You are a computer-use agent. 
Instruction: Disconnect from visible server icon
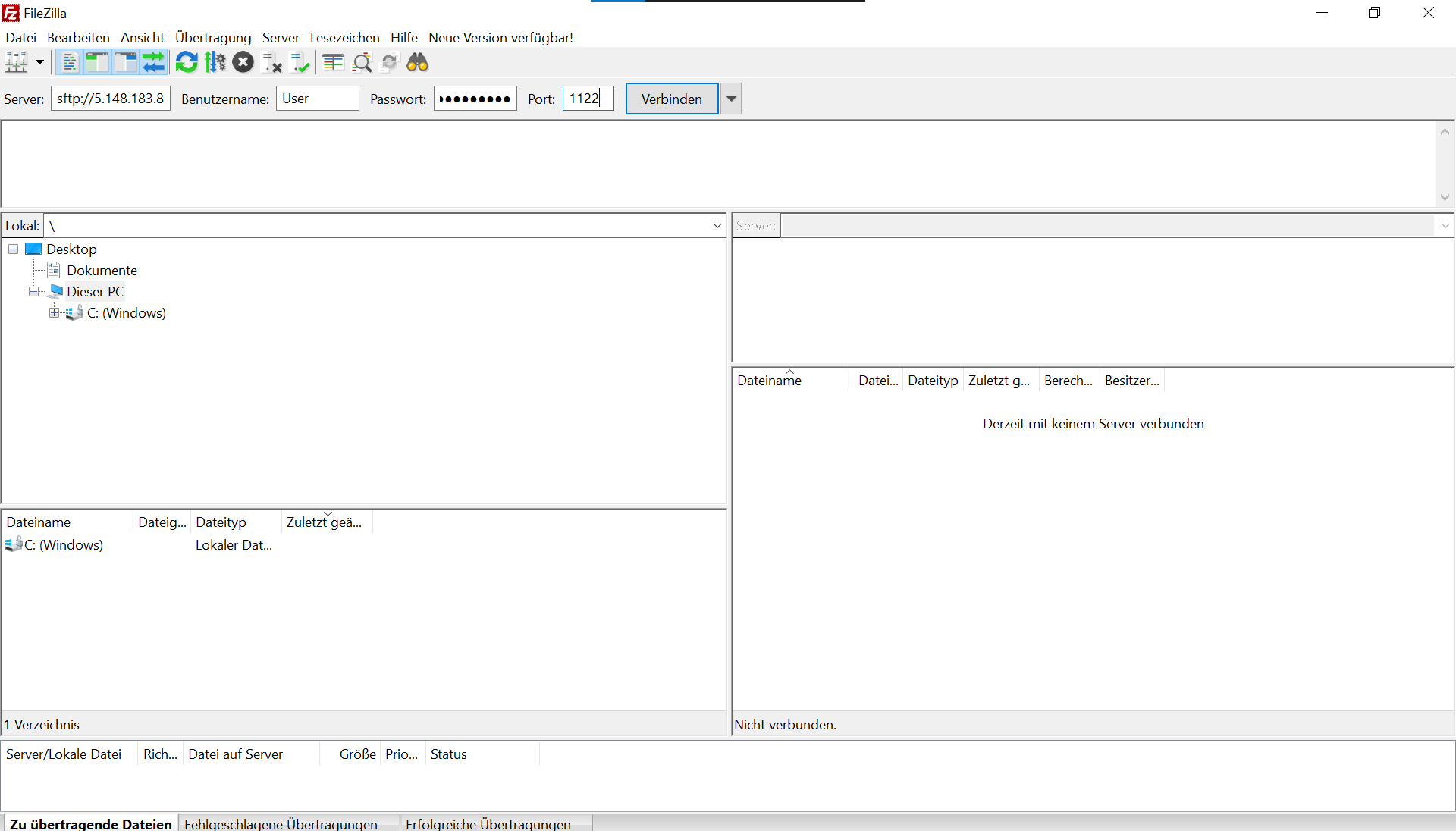coord(271,62)
